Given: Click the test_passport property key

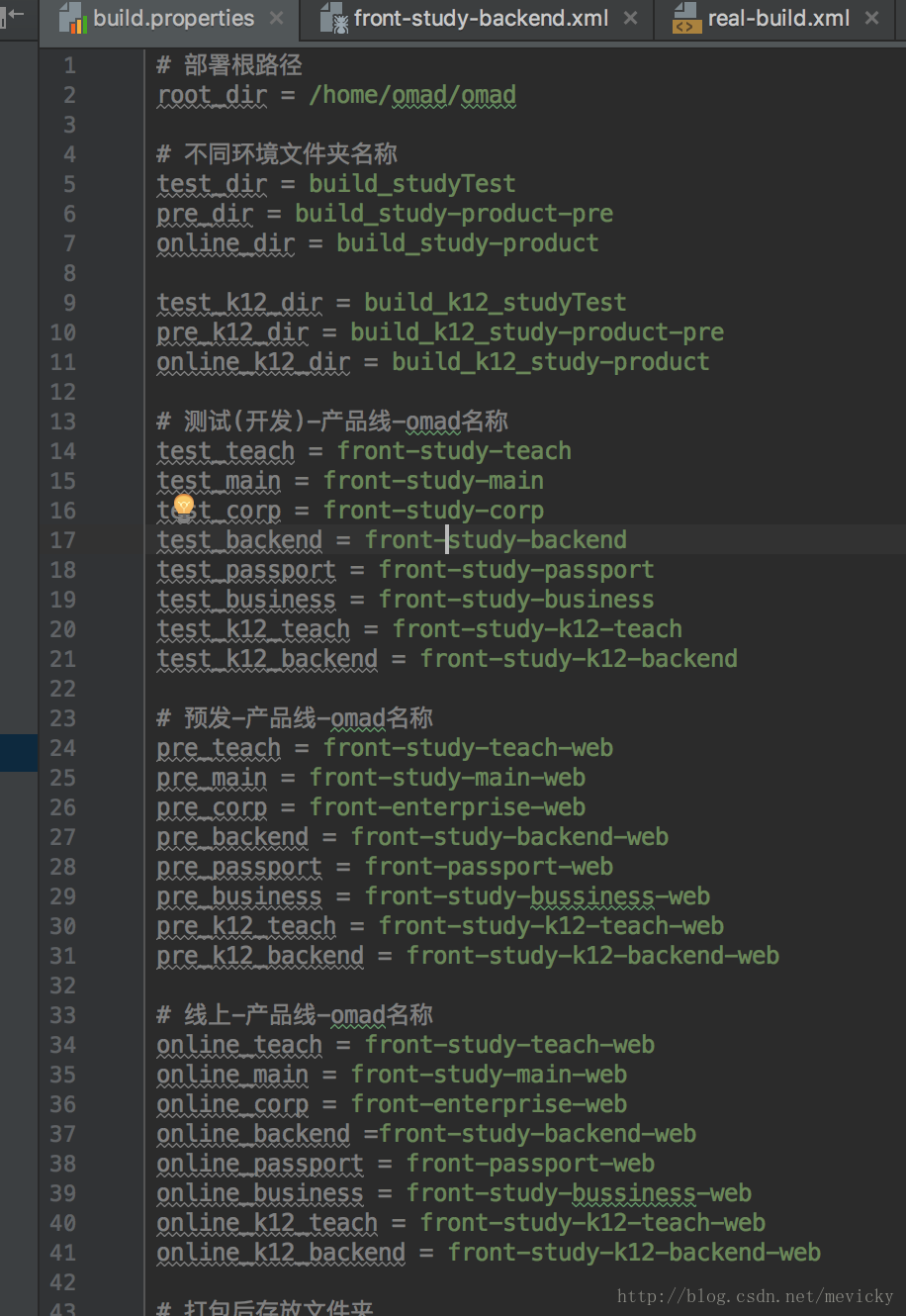Looking at the screenshot, I should click(x=246, y=570).
